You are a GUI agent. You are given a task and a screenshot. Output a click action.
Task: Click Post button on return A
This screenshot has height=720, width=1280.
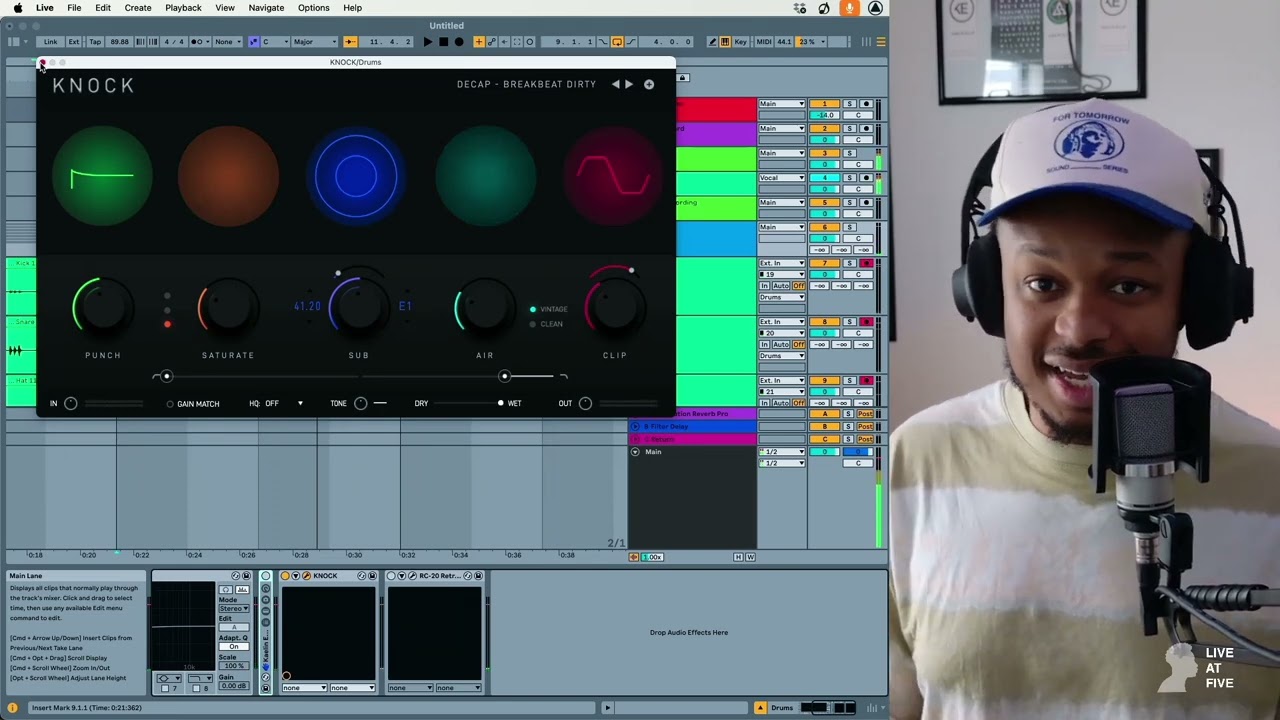[x=866, y=414]
